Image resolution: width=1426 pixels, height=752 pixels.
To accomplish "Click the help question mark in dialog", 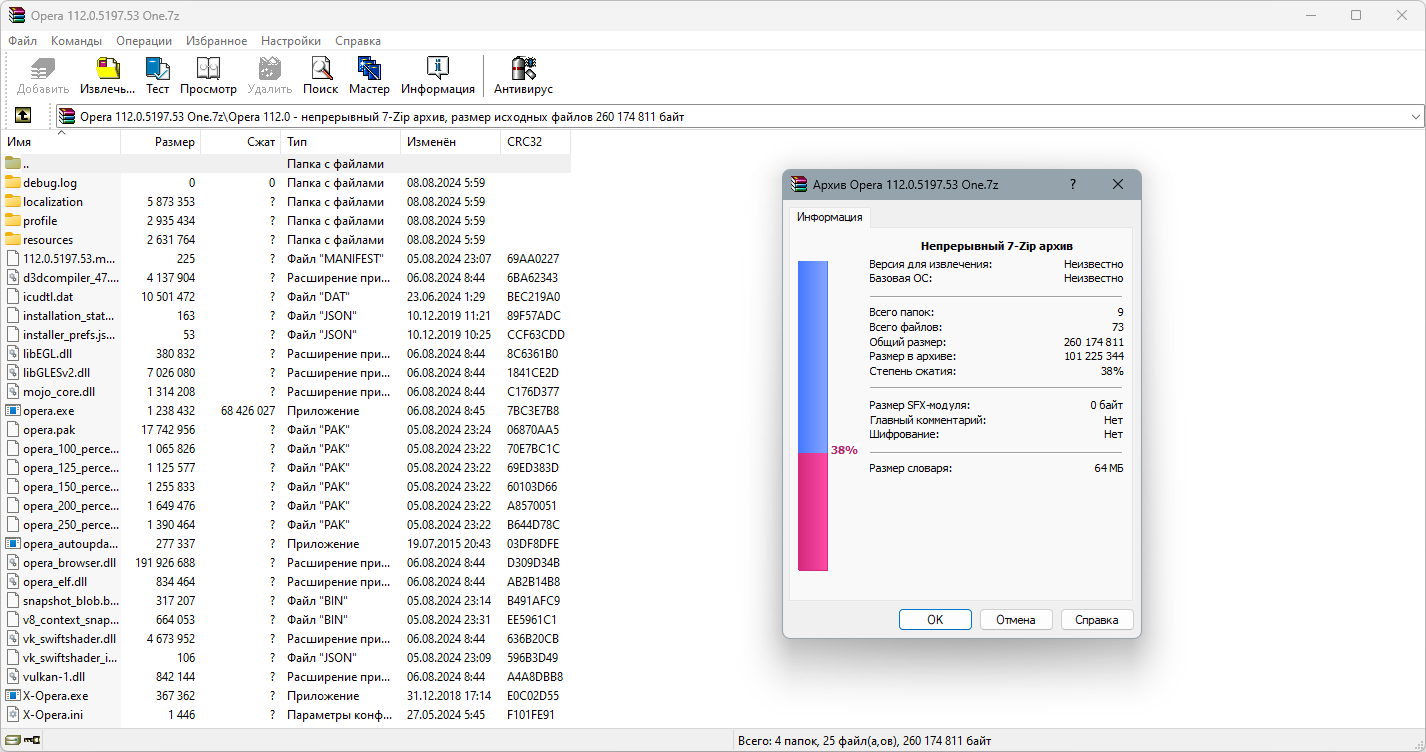I will (1073, 184).
